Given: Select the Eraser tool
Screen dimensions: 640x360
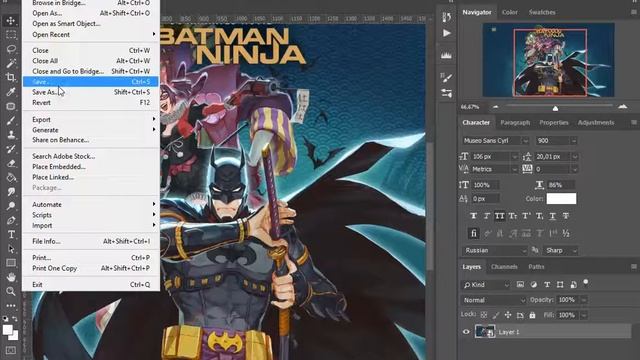Looking at the screenshot, I should click(x=11, y=163).
